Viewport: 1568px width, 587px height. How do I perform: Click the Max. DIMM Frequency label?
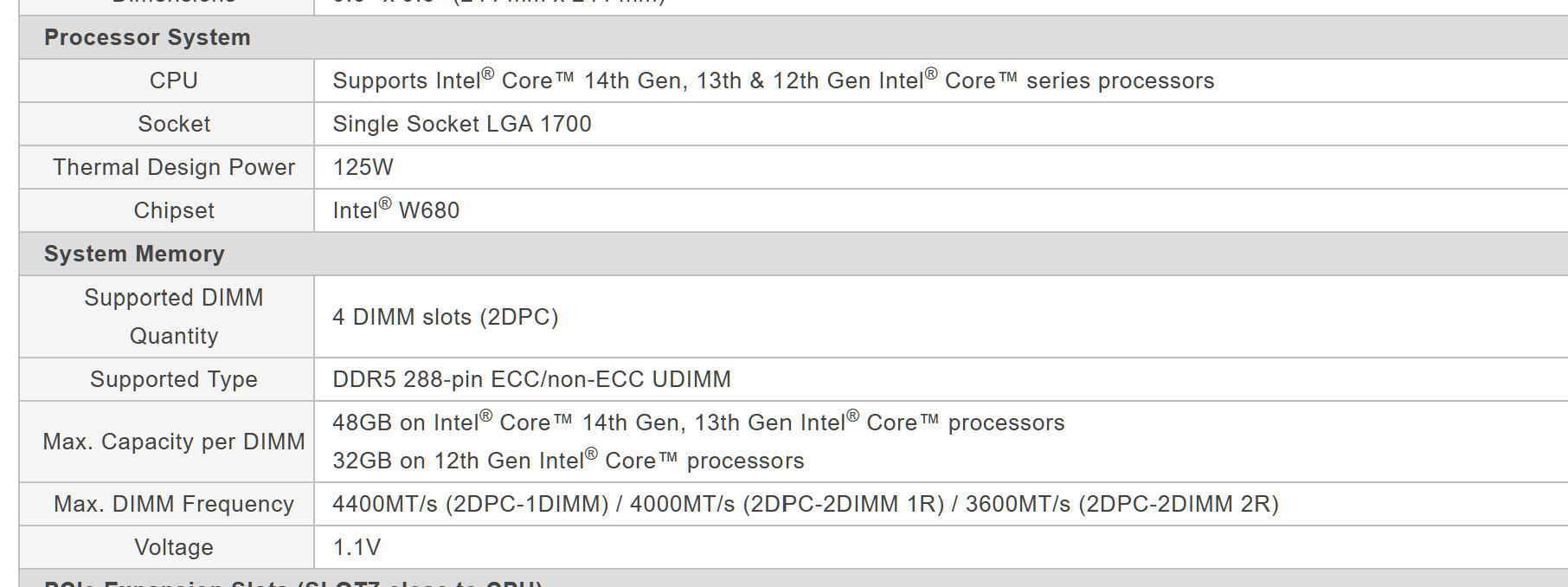(x=173, y=505)
